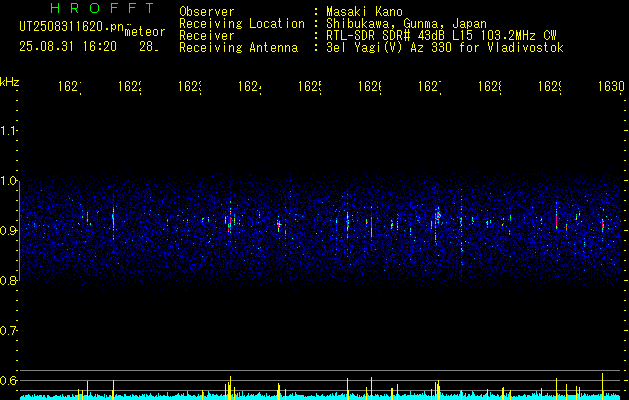Click the 1622 time axis marker
629x400 pixels.
[x=130, y=87]
